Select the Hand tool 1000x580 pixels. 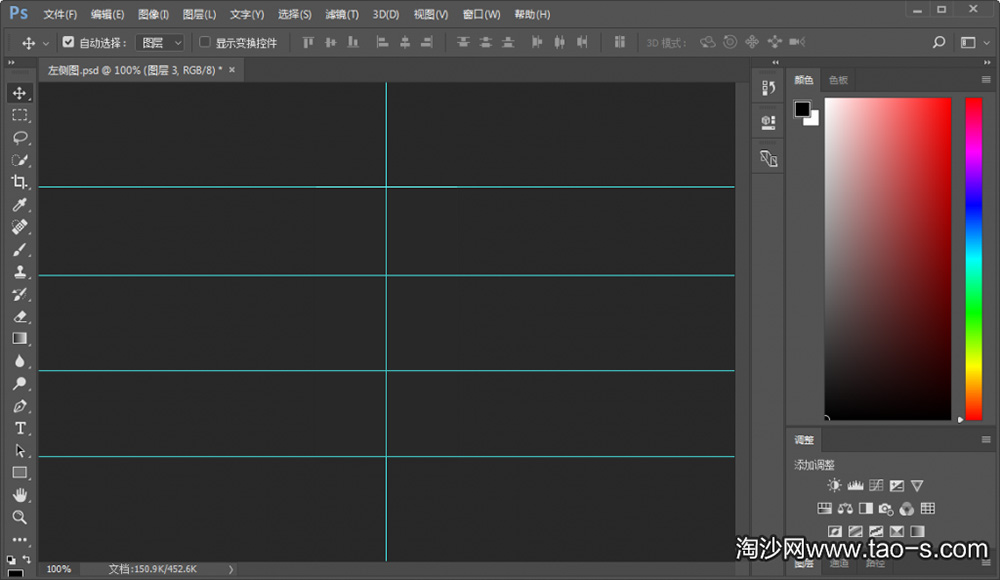[x=20, y=494]
